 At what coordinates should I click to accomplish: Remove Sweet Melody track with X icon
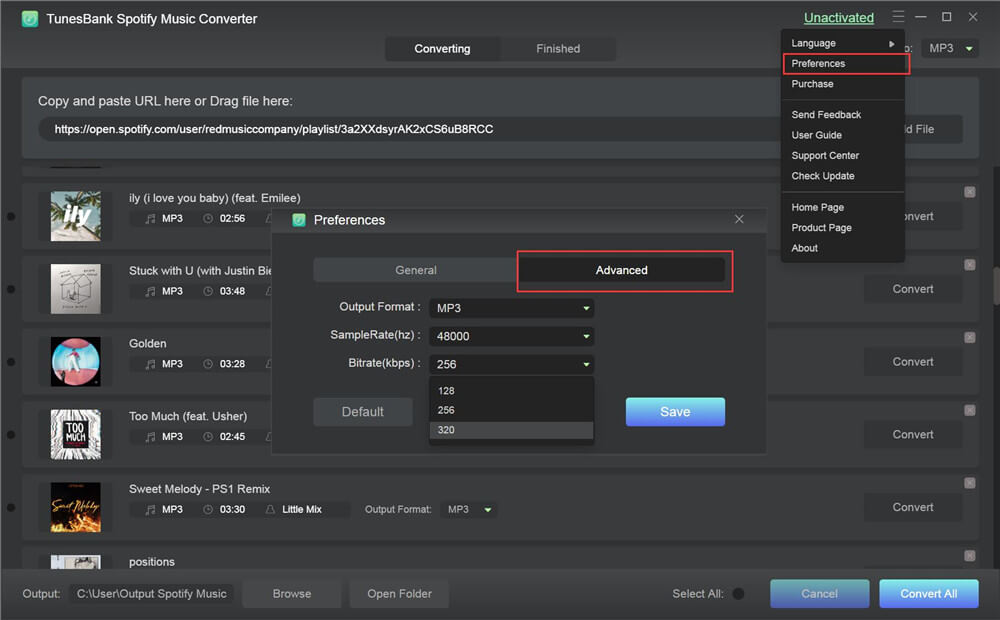pos(969,483)
